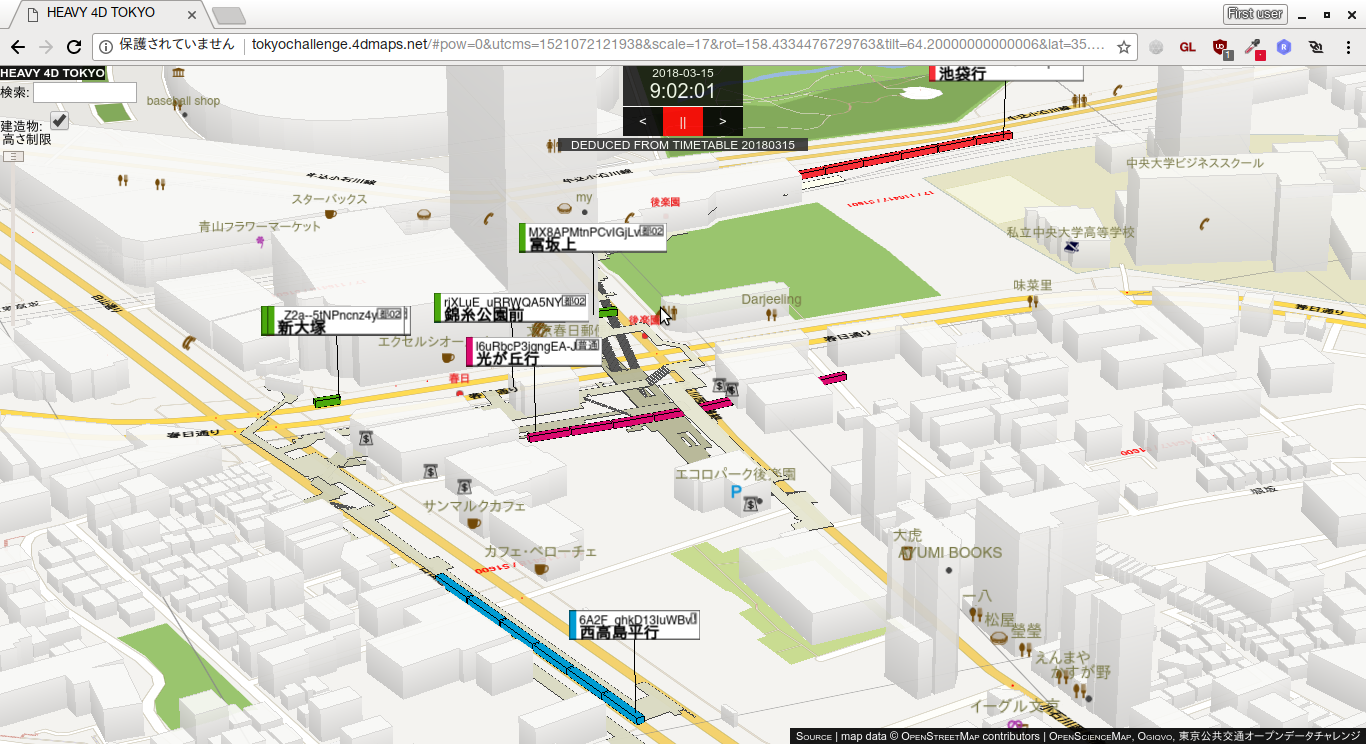Click the blue Mita line train
The height and width of the screenshot is (744, 1366).
click(x=541, y=648)
